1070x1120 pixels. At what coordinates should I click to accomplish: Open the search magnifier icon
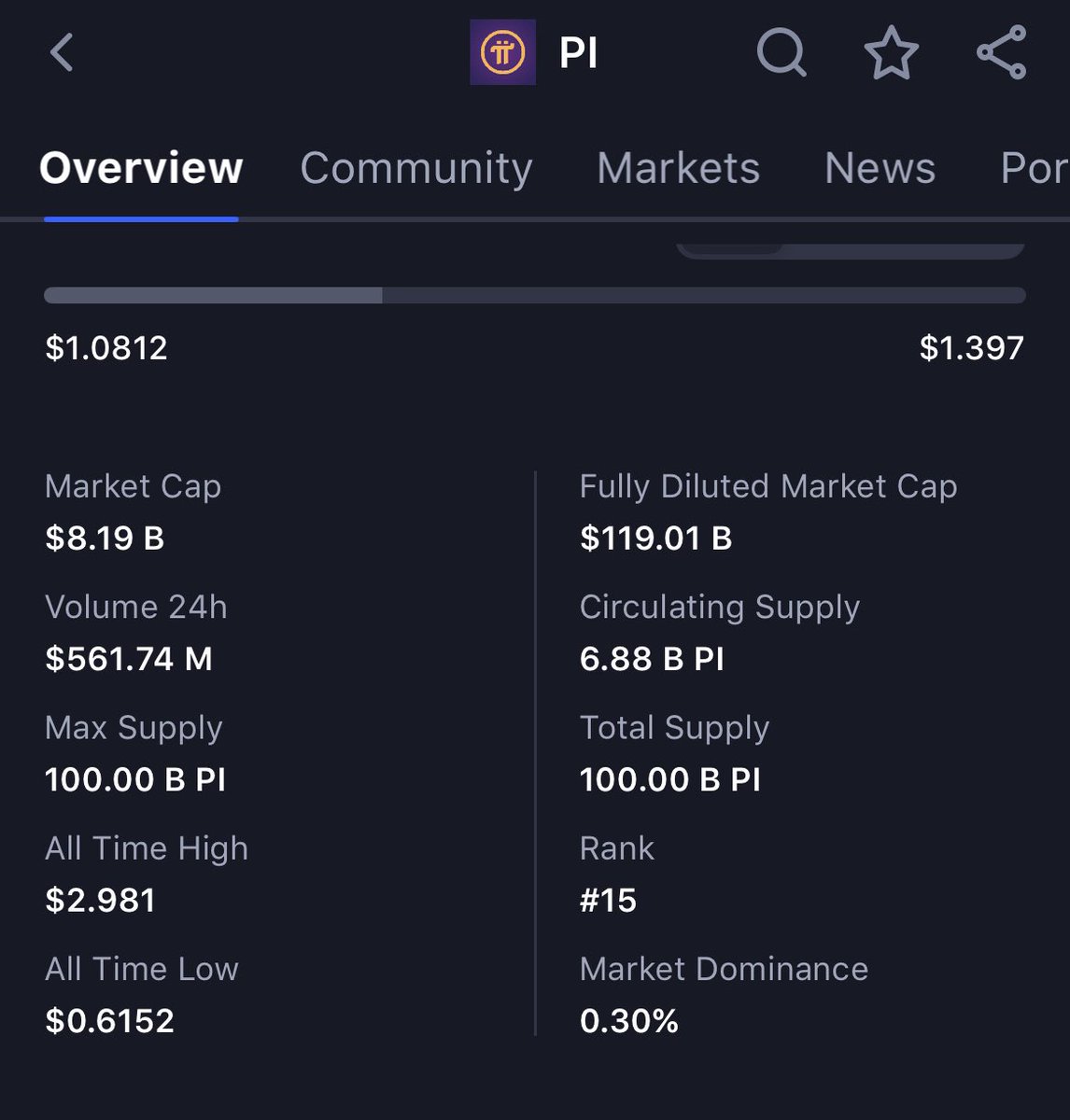pyautogui.click(x=781, y=52)
